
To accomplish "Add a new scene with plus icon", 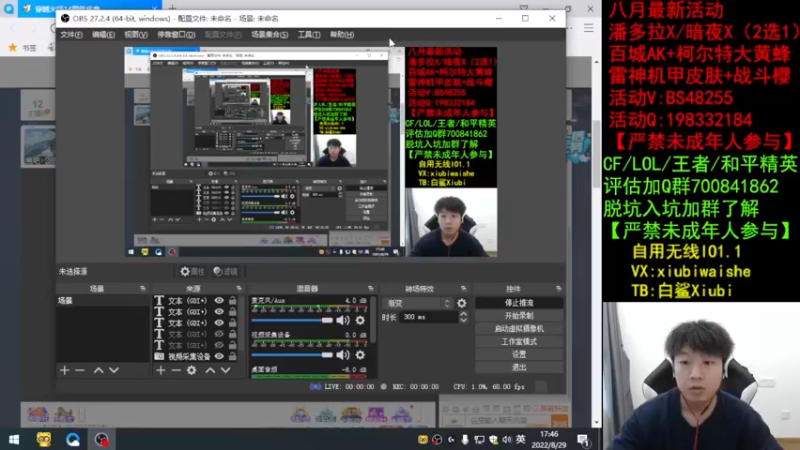I will (64, 370).
